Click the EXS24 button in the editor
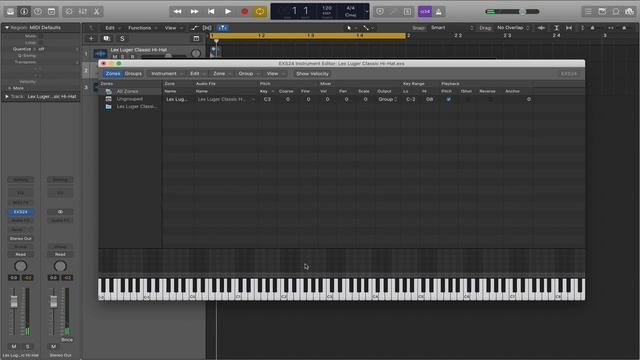Screen dimensions: 640x360 click(569, 73)
